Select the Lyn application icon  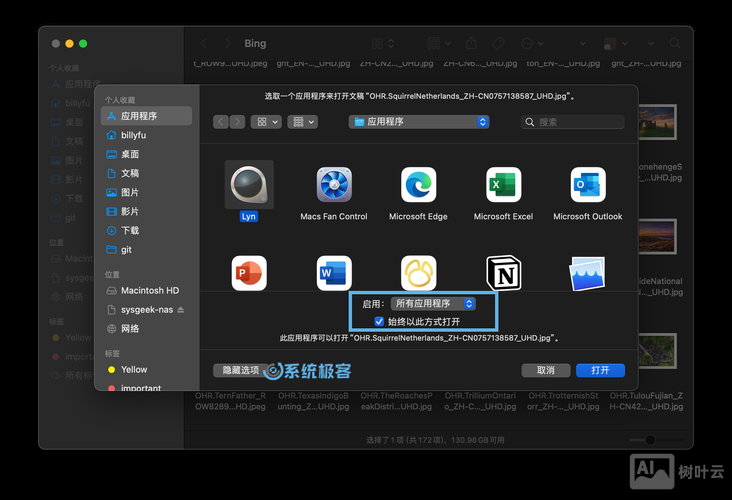(249, 184)
